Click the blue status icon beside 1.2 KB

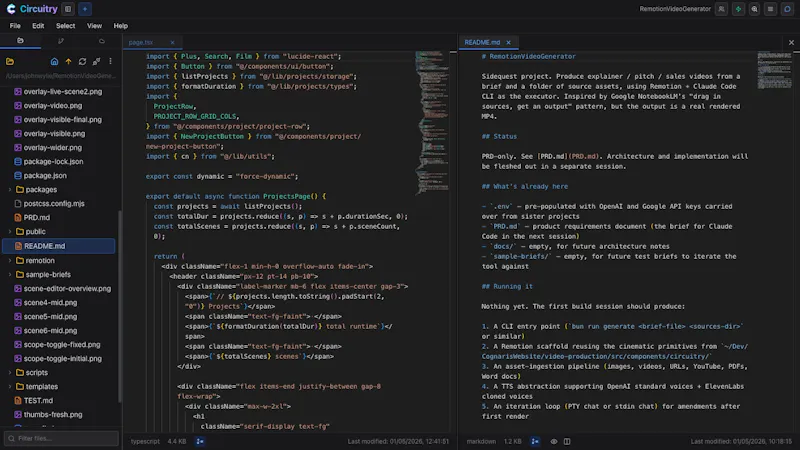click(x=535, y=441)
